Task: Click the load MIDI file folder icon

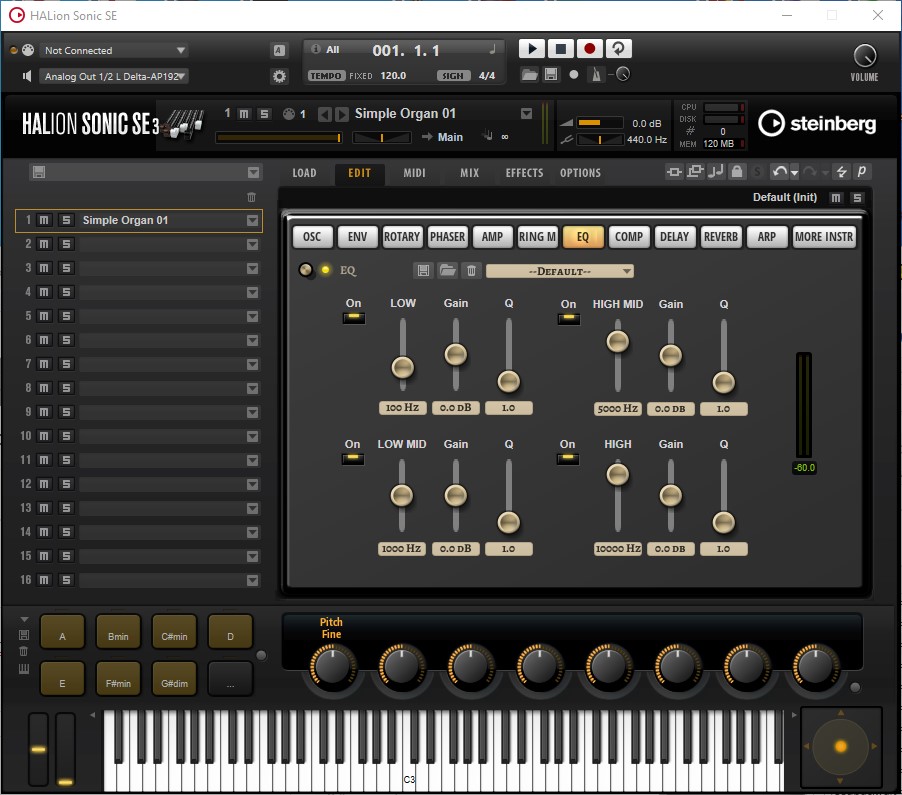Action: point(529,75)
